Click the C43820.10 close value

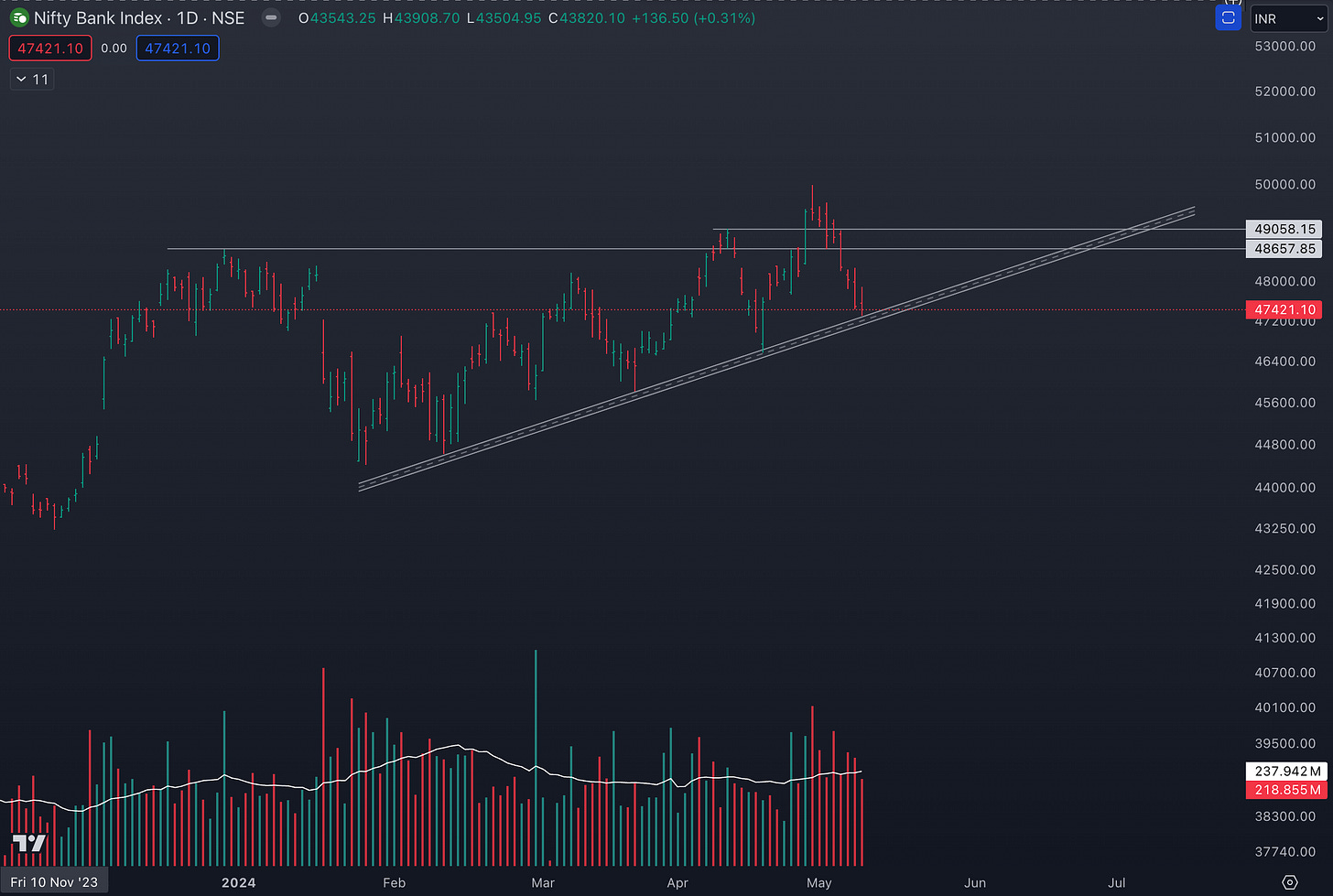587,18
